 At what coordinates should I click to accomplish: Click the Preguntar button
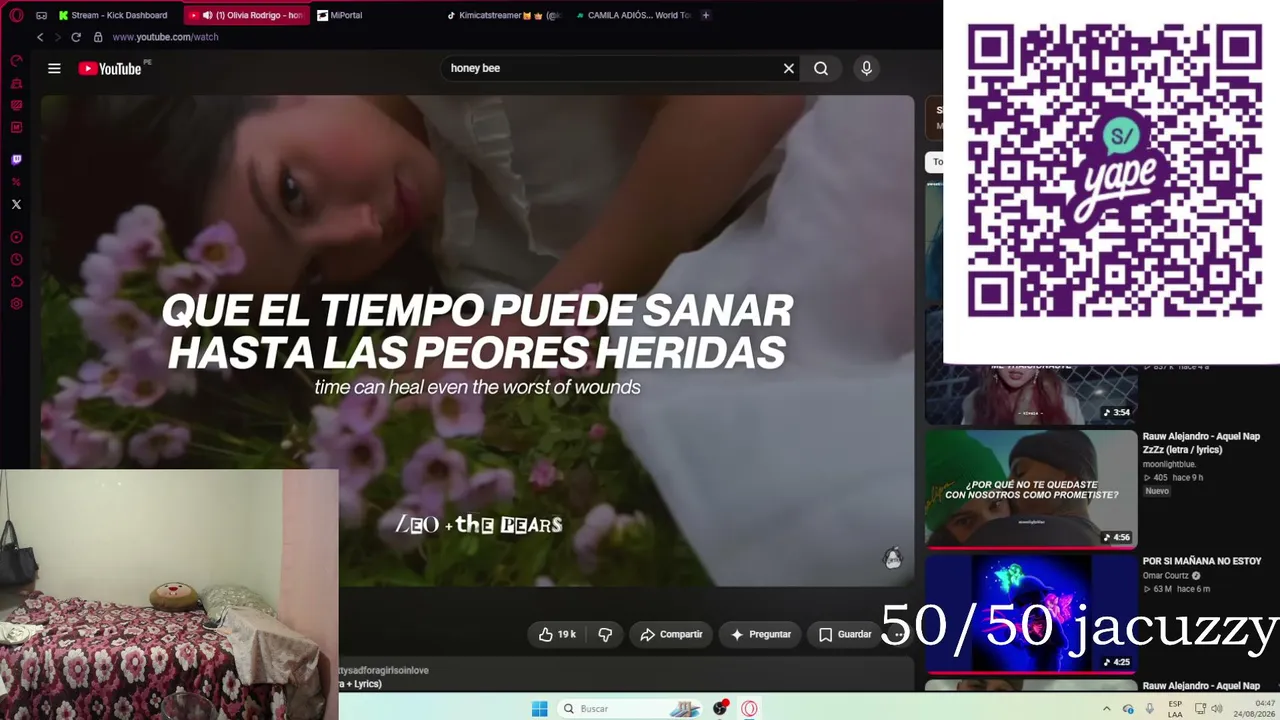click(x=760, y=634)
